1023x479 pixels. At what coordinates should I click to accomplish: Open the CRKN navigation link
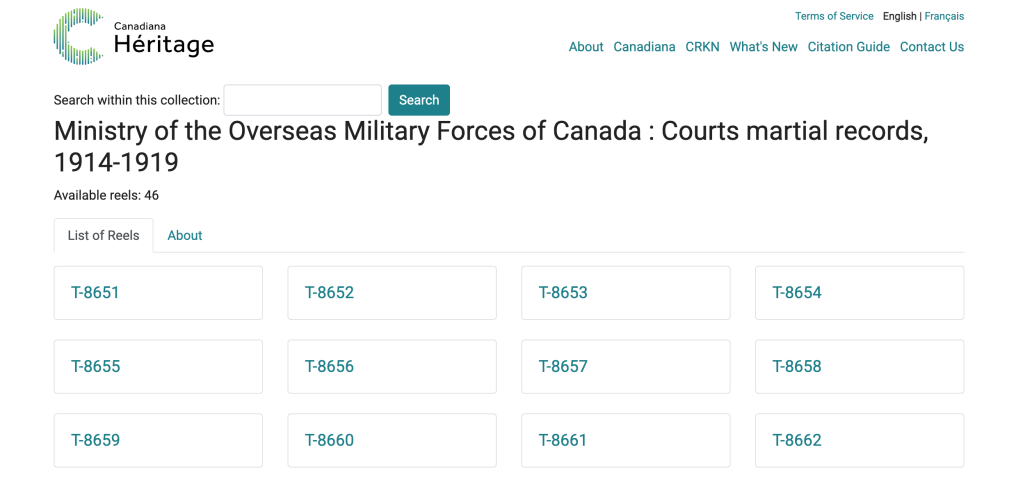(x=702, y=47)
